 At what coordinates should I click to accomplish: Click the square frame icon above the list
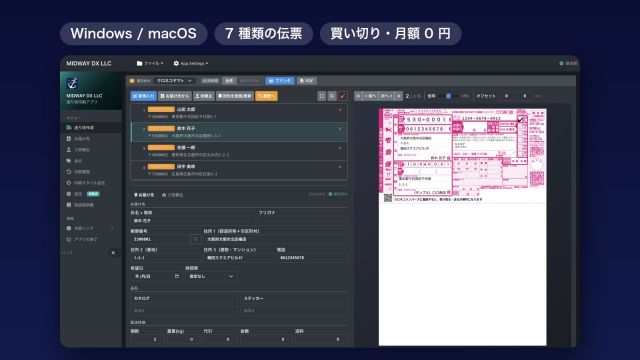[322, 96]
